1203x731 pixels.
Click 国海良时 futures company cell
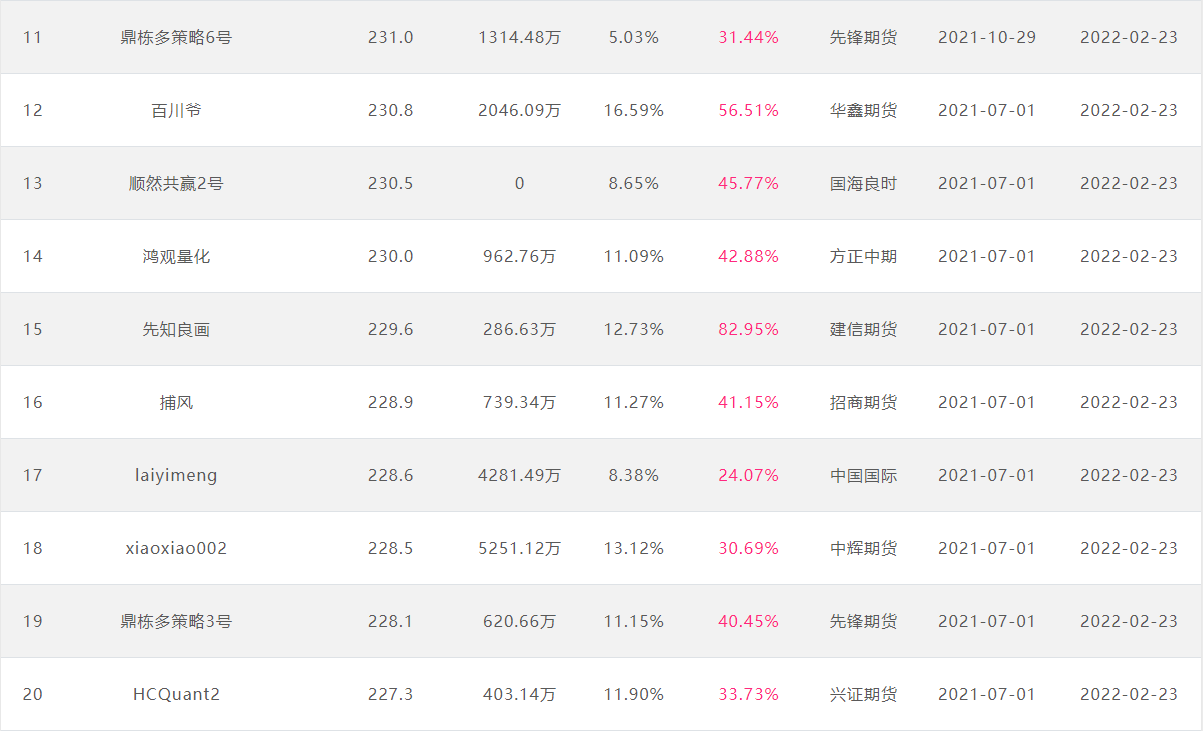pos(863,183)
